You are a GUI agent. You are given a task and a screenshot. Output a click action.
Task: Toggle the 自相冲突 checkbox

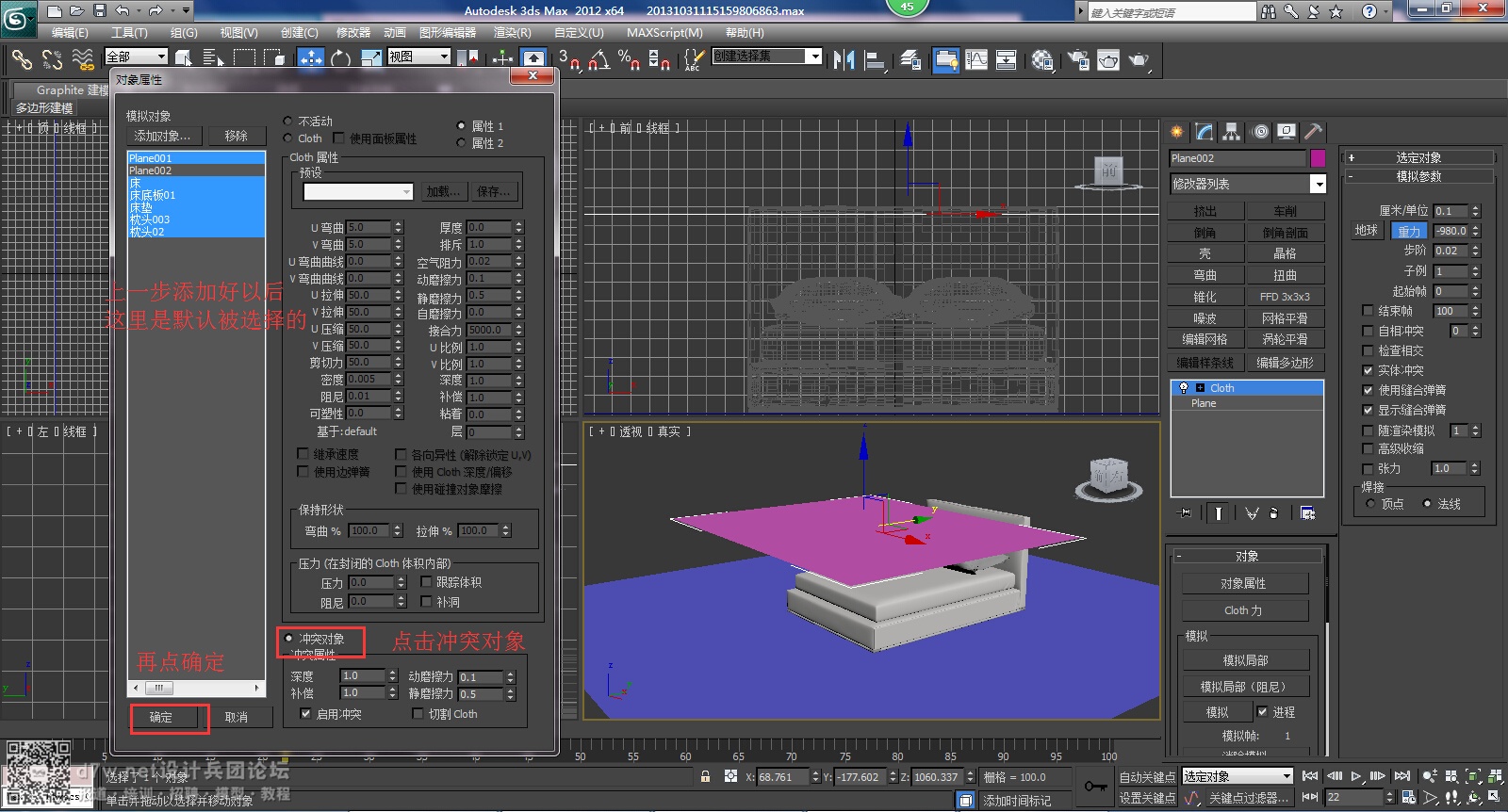1368,330
